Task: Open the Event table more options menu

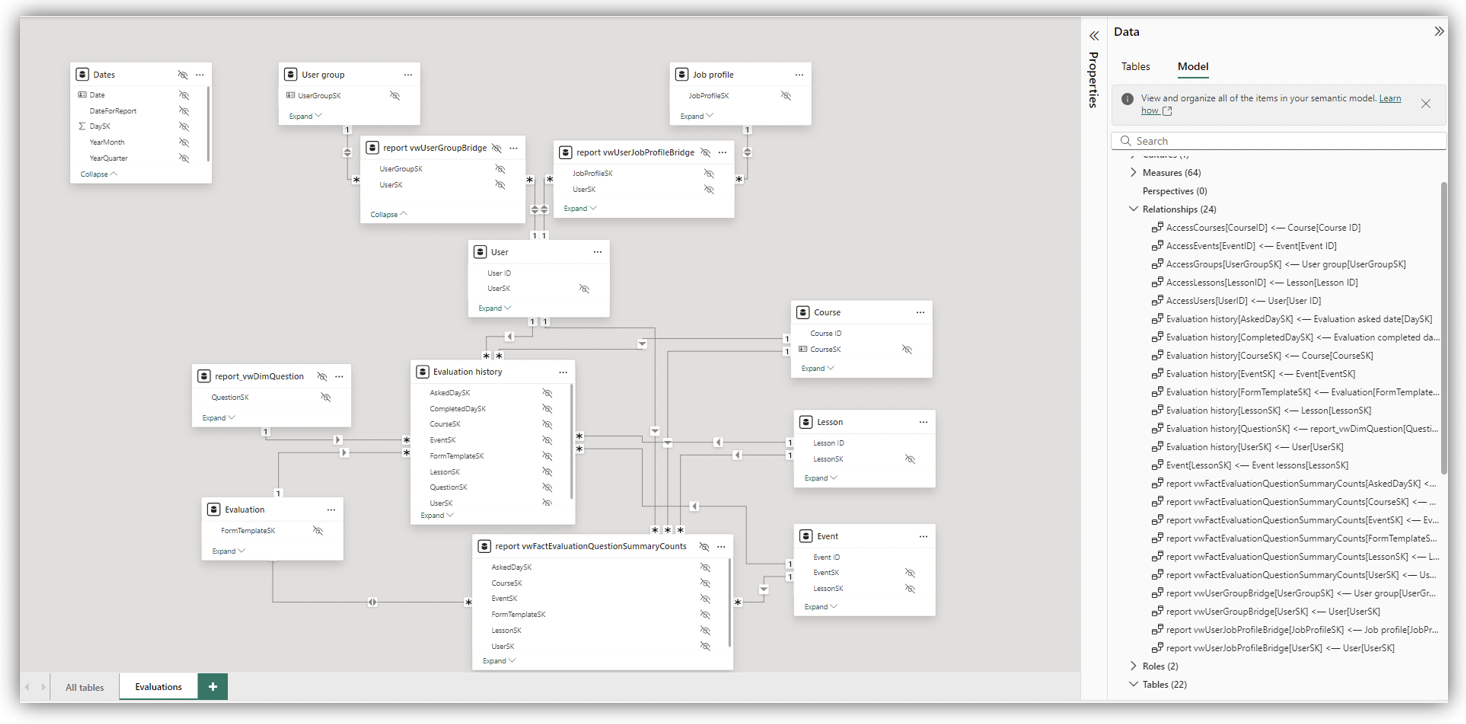Action: click(x=923, y=536)
